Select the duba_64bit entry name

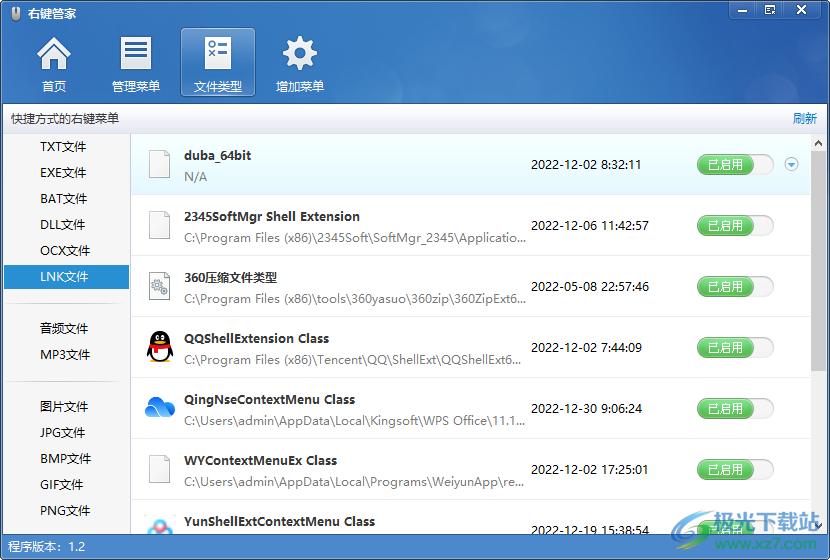(x=218, y=156)
